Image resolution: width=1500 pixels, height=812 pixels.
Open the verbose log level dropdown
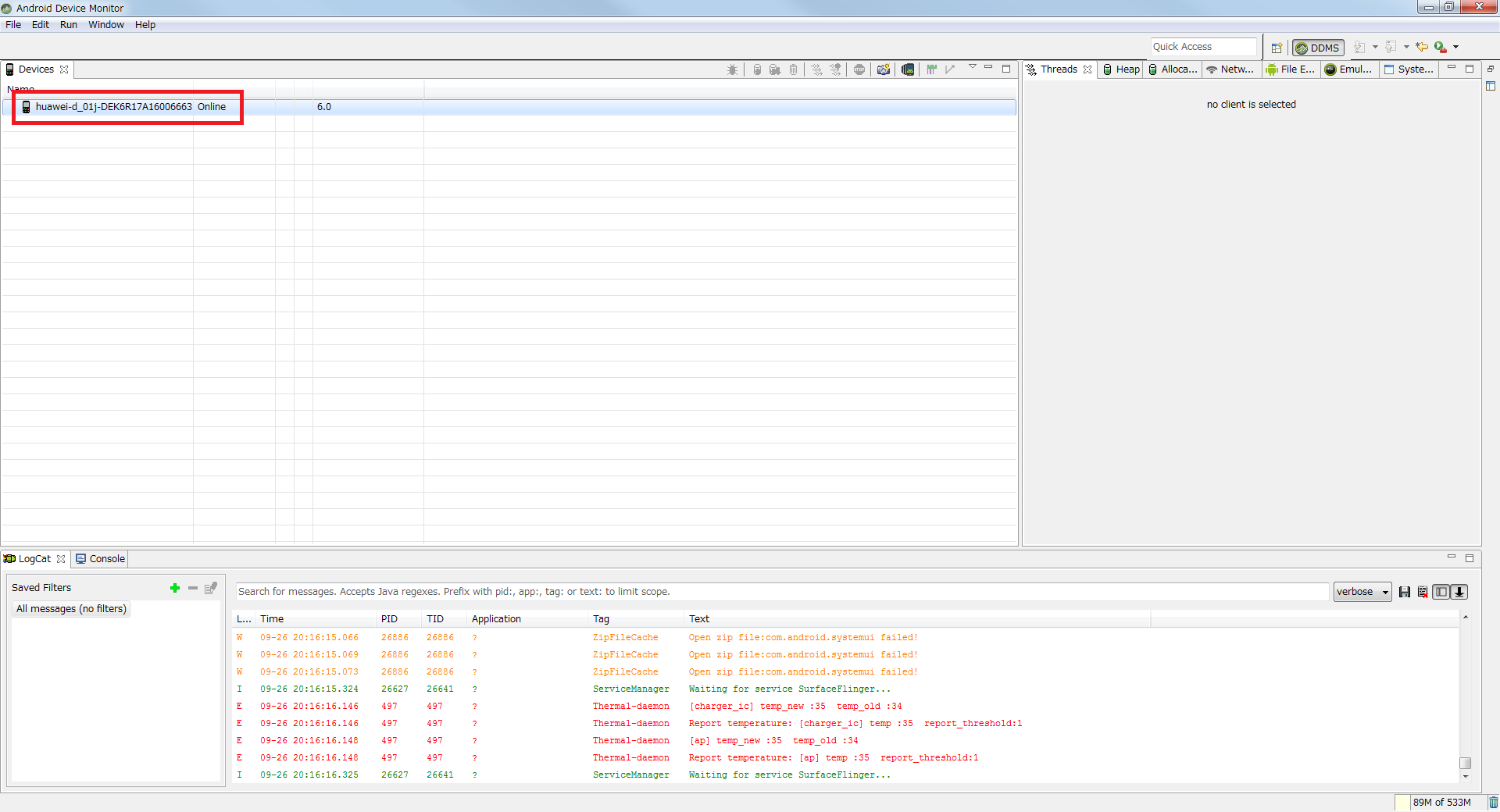click(1362, 592)
